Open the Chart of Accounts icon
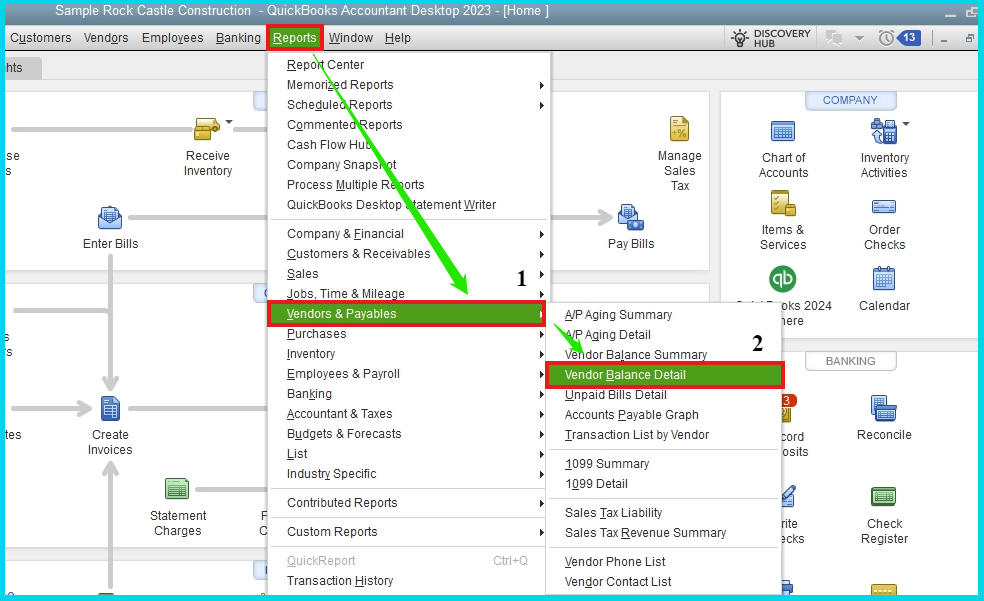 783,131
